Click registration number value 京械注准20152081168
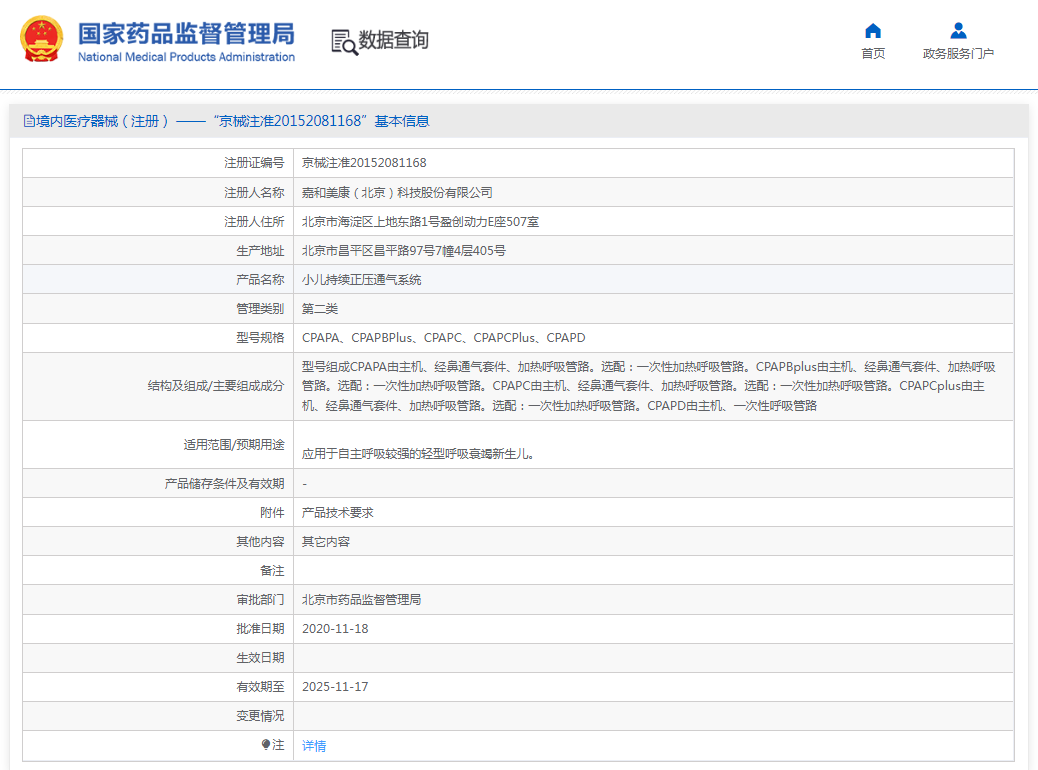Viewport: 1038px width, 770px height. [x=364, y=163]
